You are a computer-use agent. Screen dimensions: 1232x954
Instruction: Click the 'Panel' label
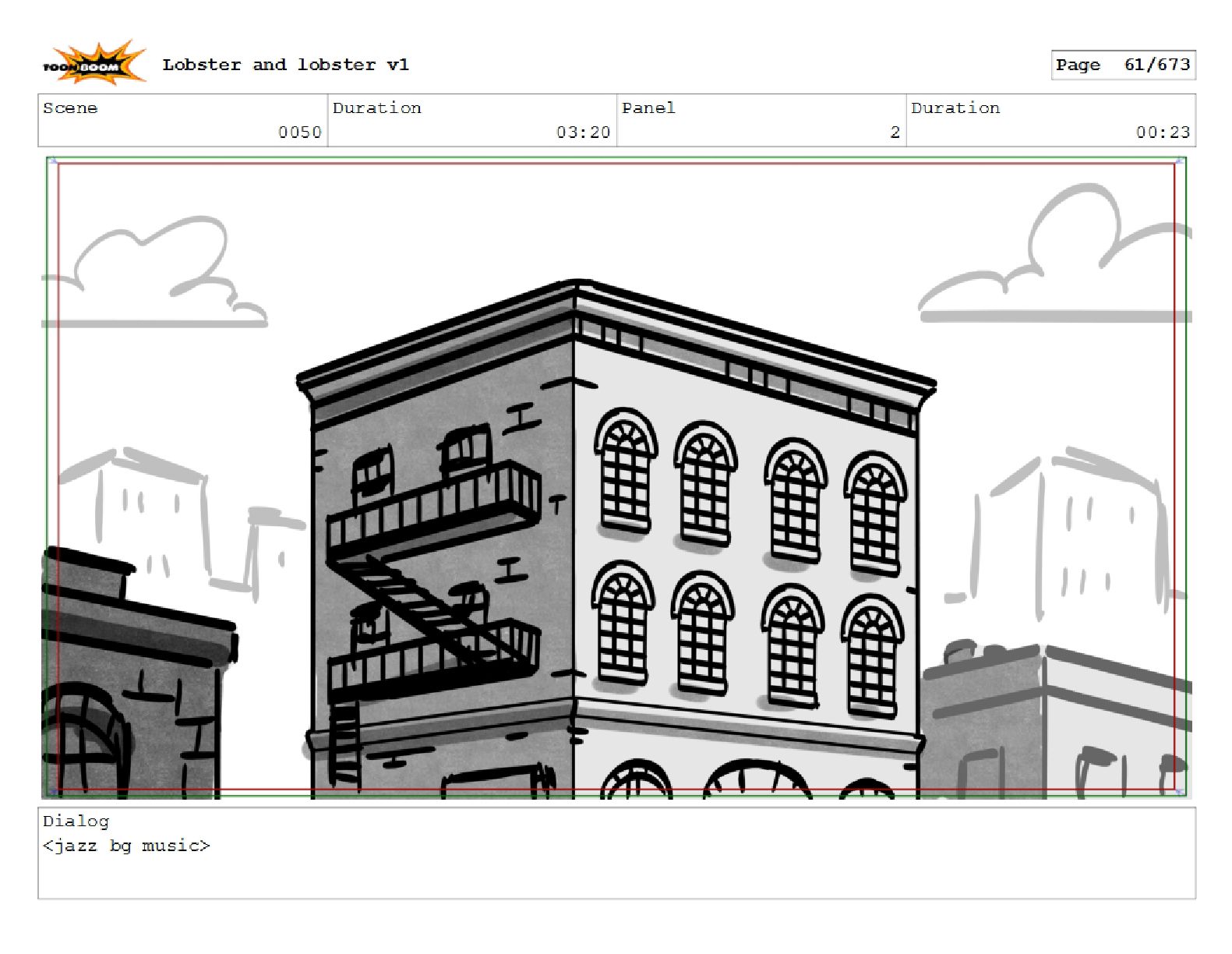pyautogui.click(x=648, y=108)
